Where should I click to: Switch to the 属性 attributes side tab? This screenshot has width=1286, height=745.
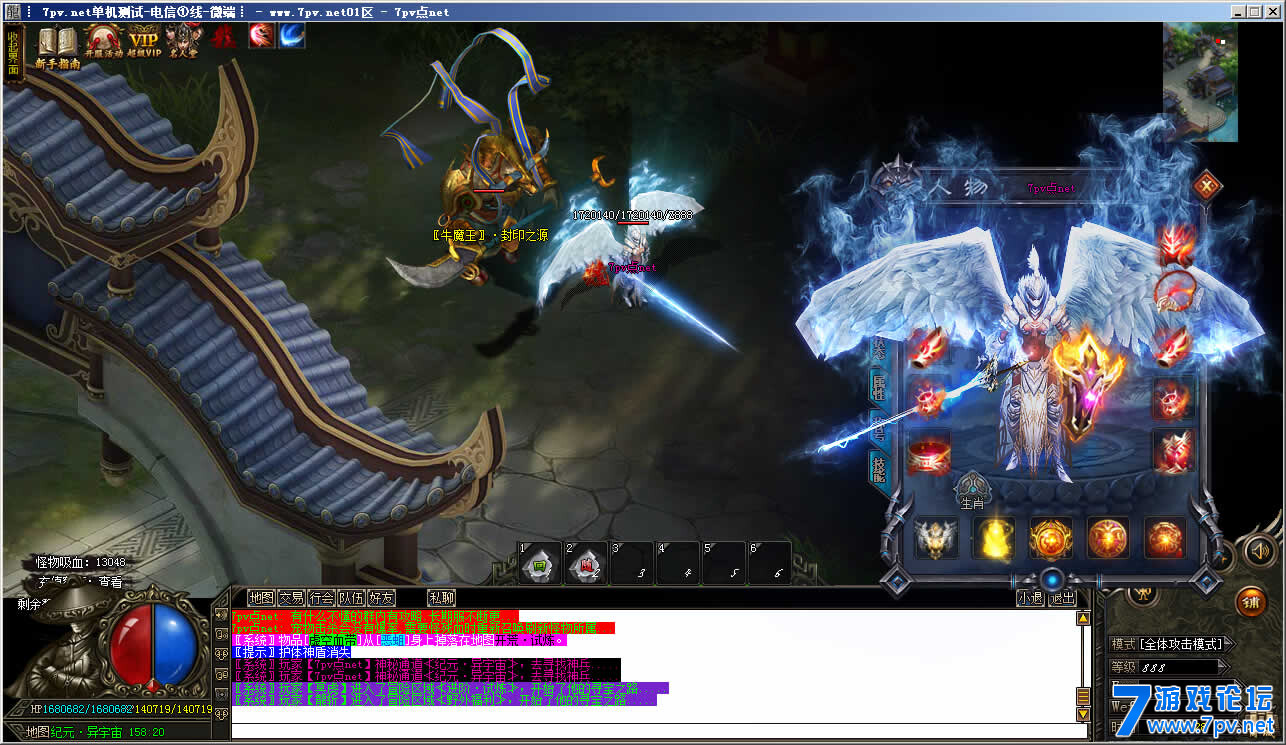coord(878,387)
